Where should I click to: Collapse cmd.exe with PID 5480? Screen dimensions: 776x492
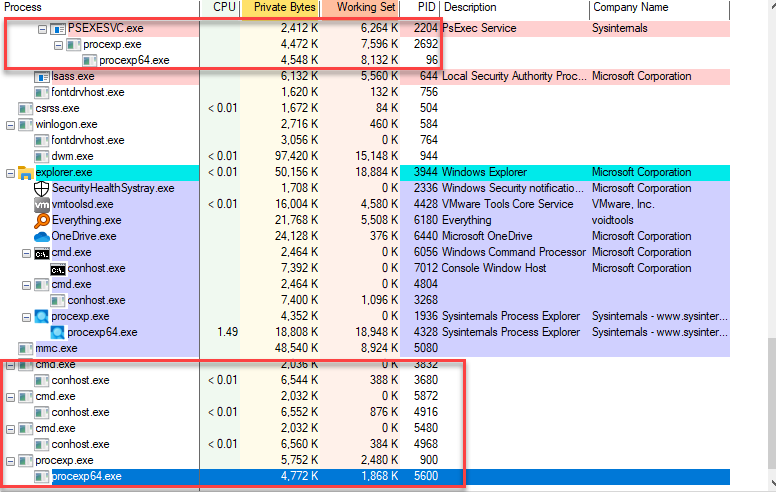click(10, 429)
